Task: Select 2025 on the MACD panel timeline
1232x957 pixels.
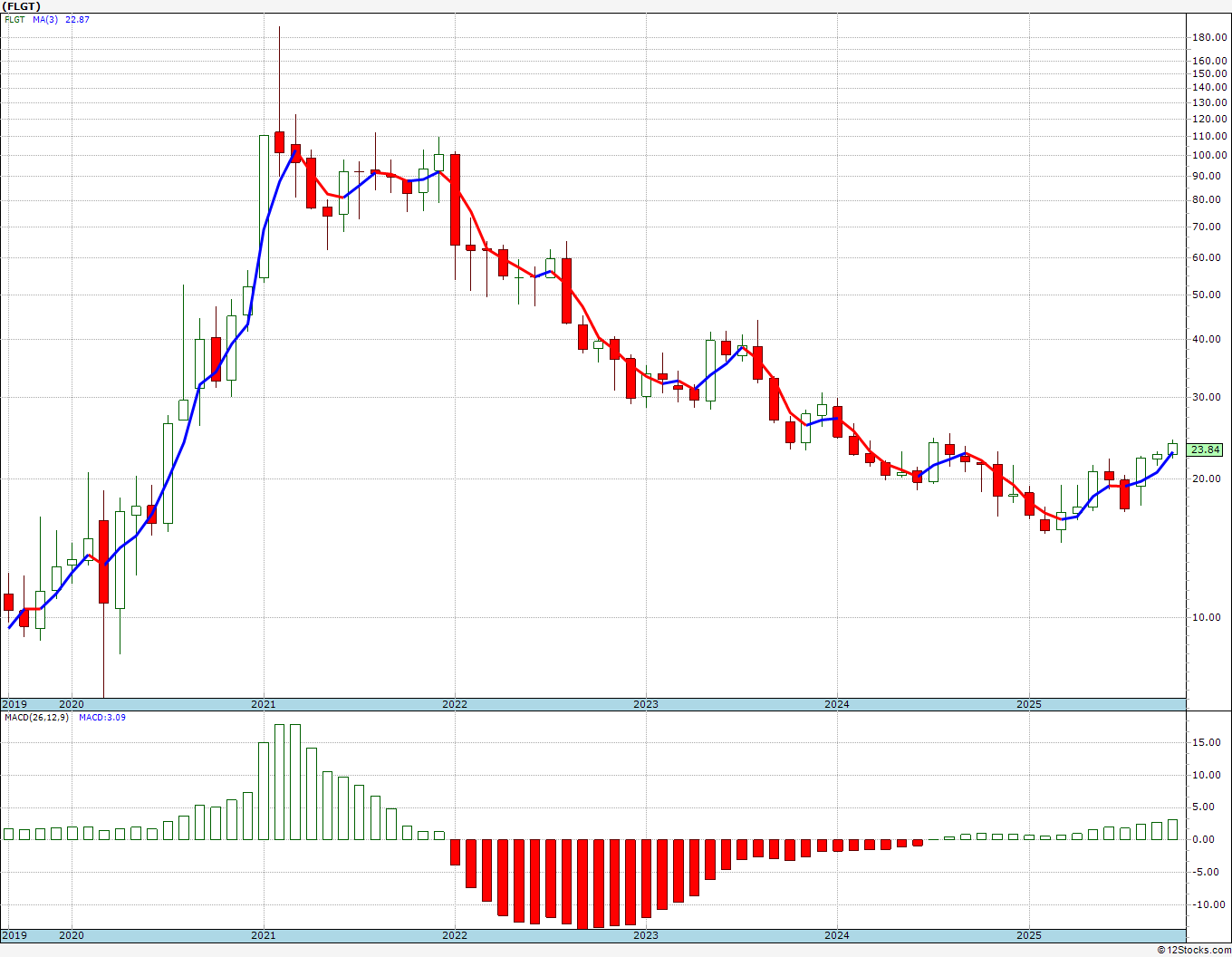Action: click(1028, 935)
